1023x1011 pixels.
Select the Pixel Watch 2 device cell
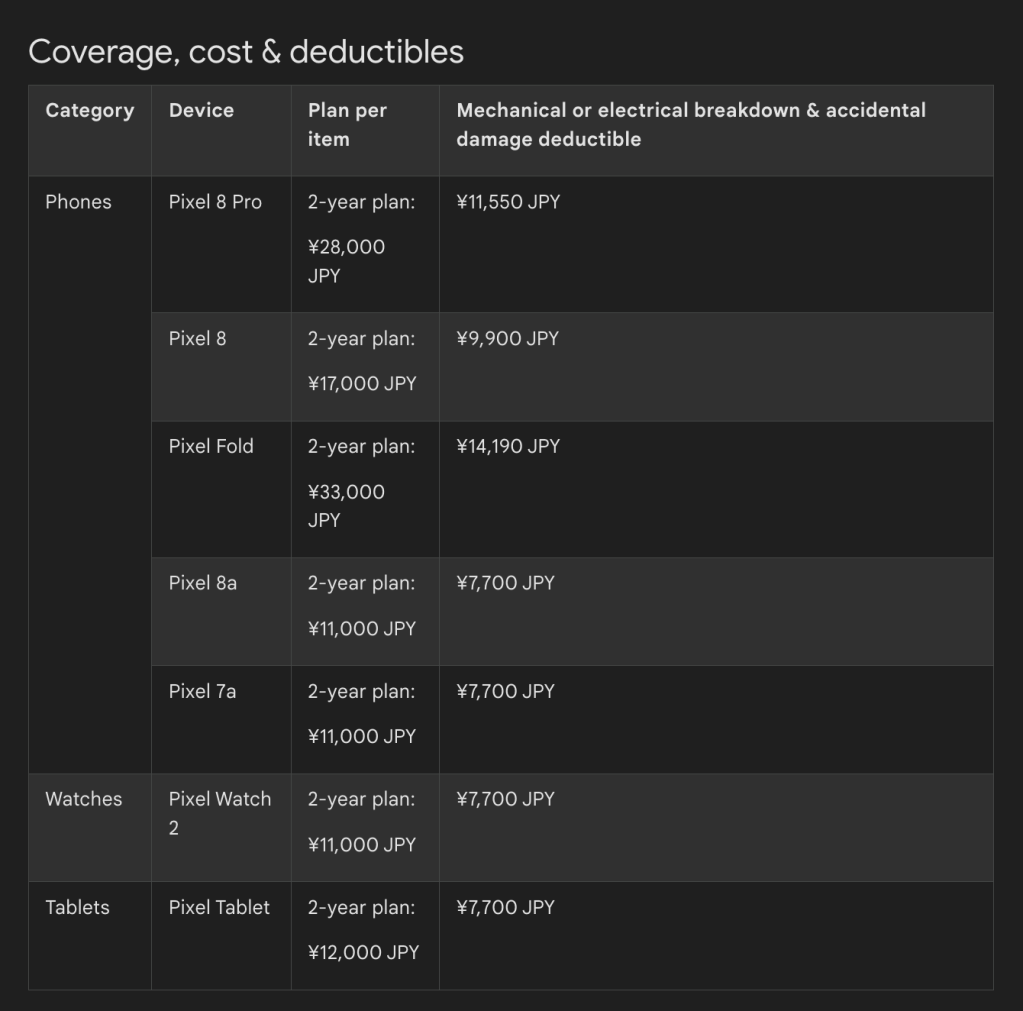coord(219,813)
